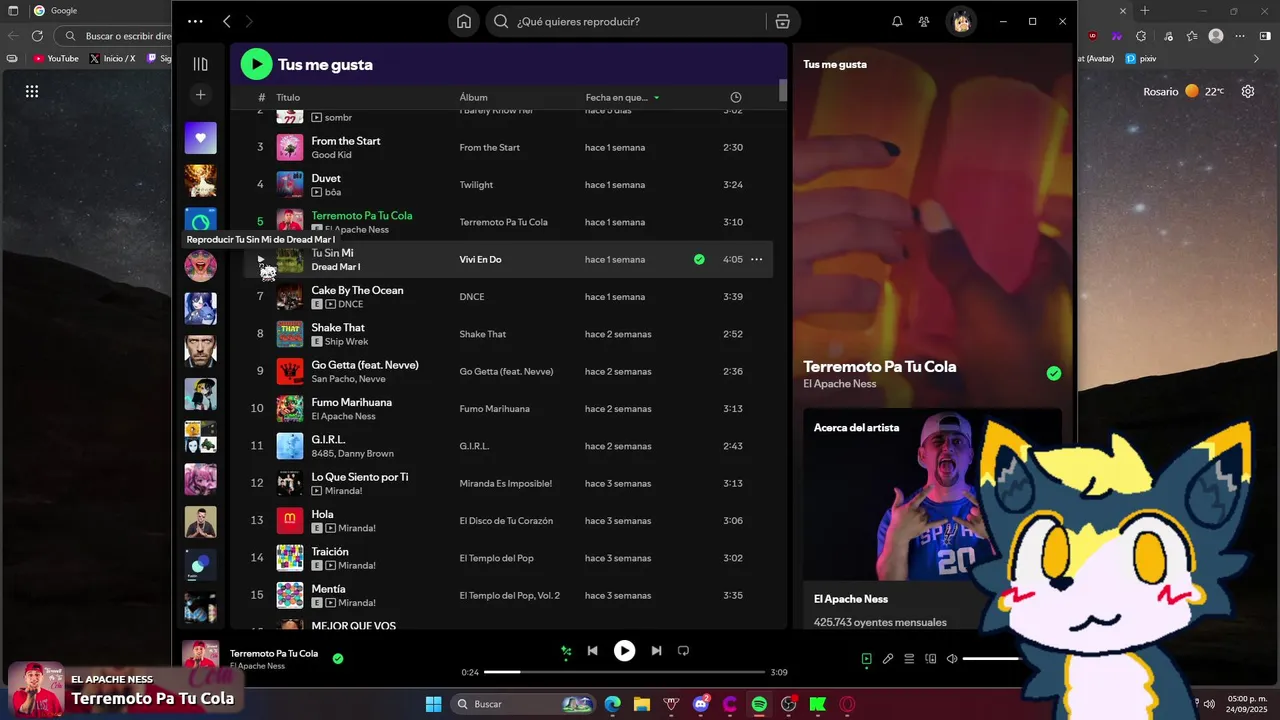Open El Templo del Pop, Vol. 2 album
The width and height of the screenshot is (1280, 720).
pos(510,596)
